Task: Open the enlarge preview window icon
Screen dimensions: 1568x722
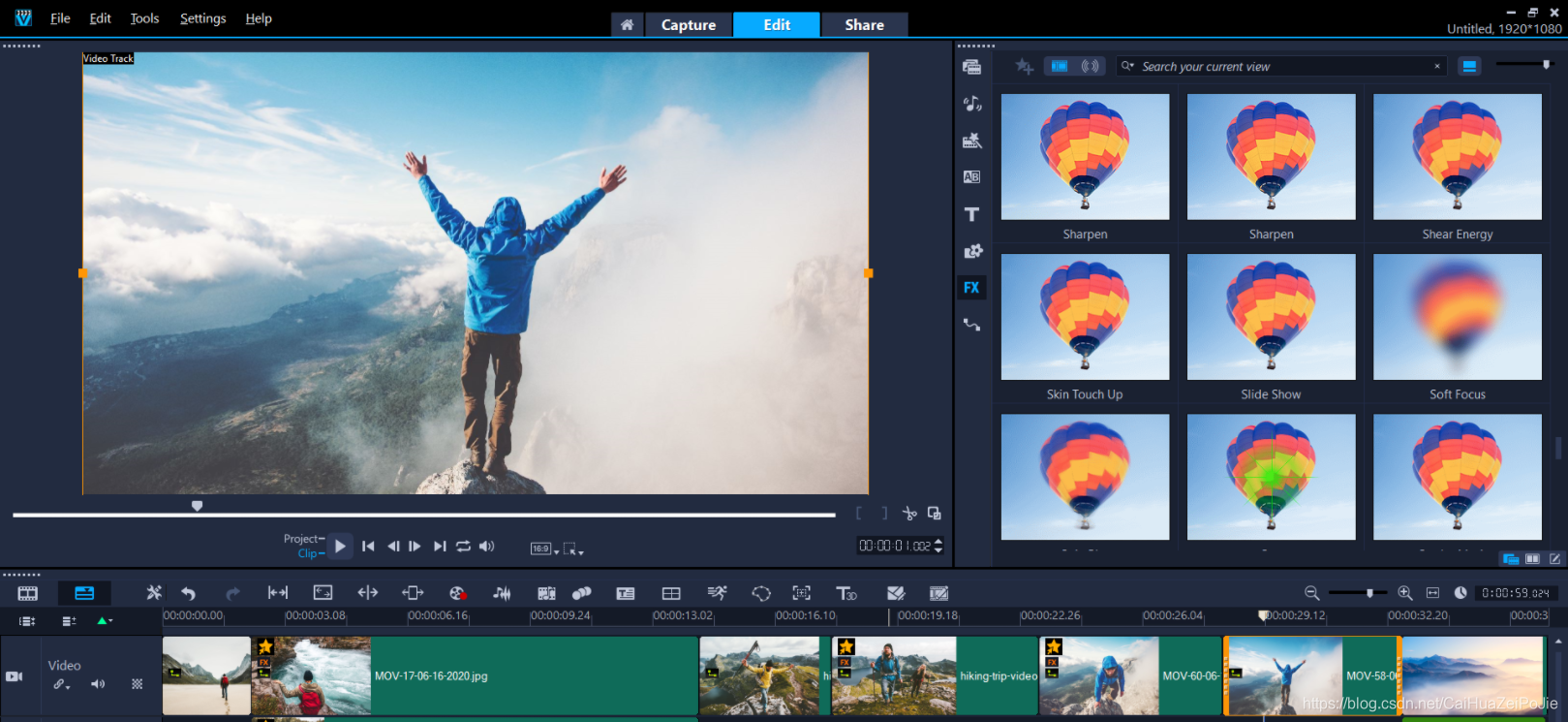Action: pos(935,513)
